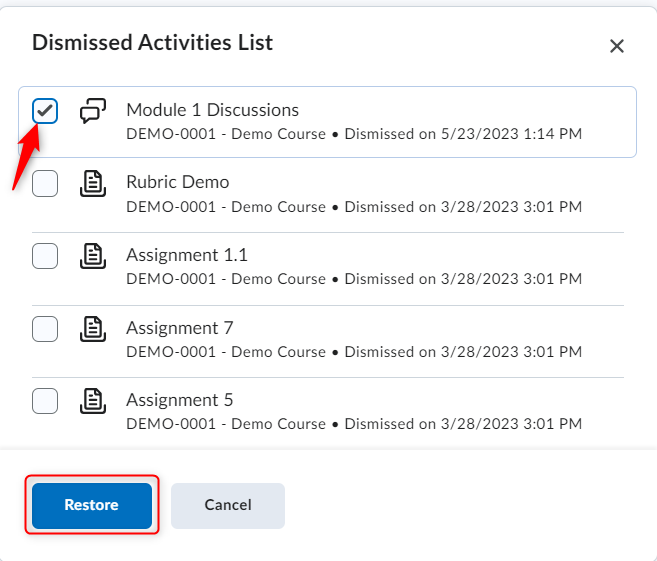Close the Dismissed Activities List dialog
The image size is (657, 561).
click(617, 46)
